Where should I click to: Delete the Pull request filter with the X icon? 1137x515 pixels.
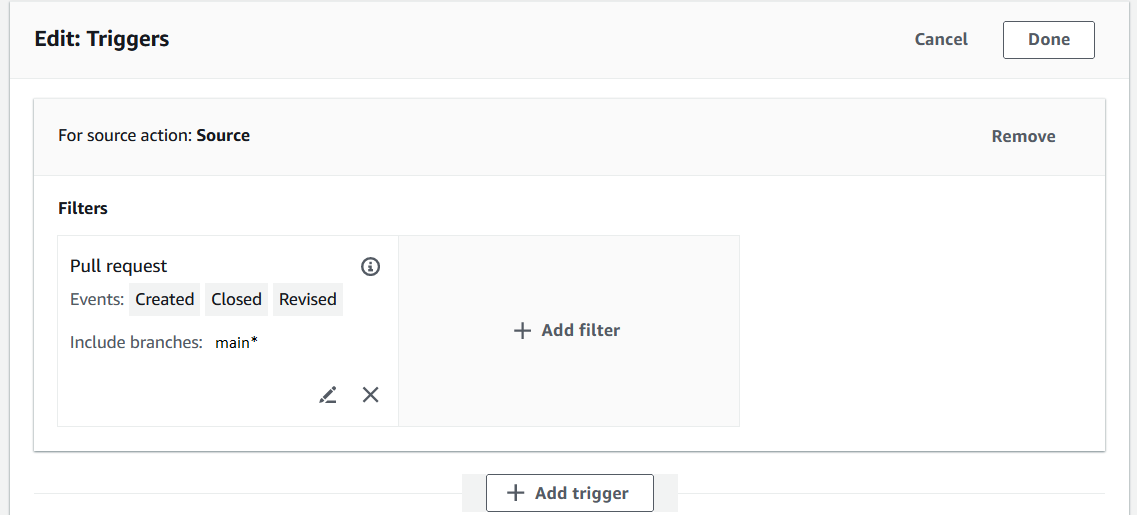point(370,395)
